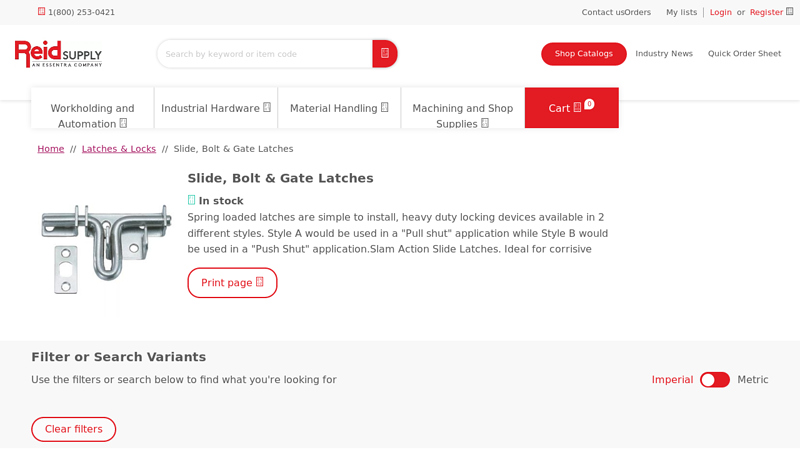Viewport: 800px width, 450px height.
Task: Click the printer icon in Print page
Action: [x=260, y=283]
